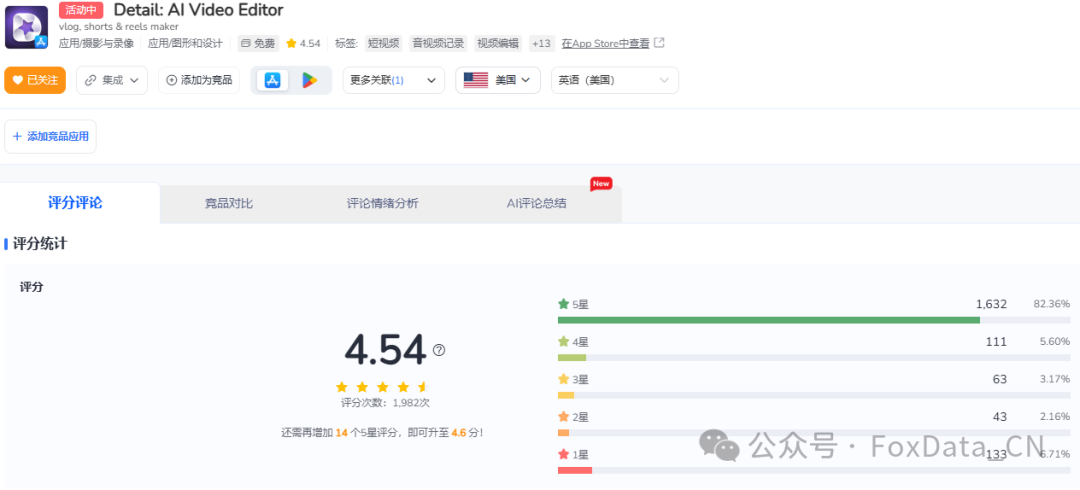Click the five-star rating row under 4.54
Viewport: 1080px width, 490px height.
click(x=382, y=387)
